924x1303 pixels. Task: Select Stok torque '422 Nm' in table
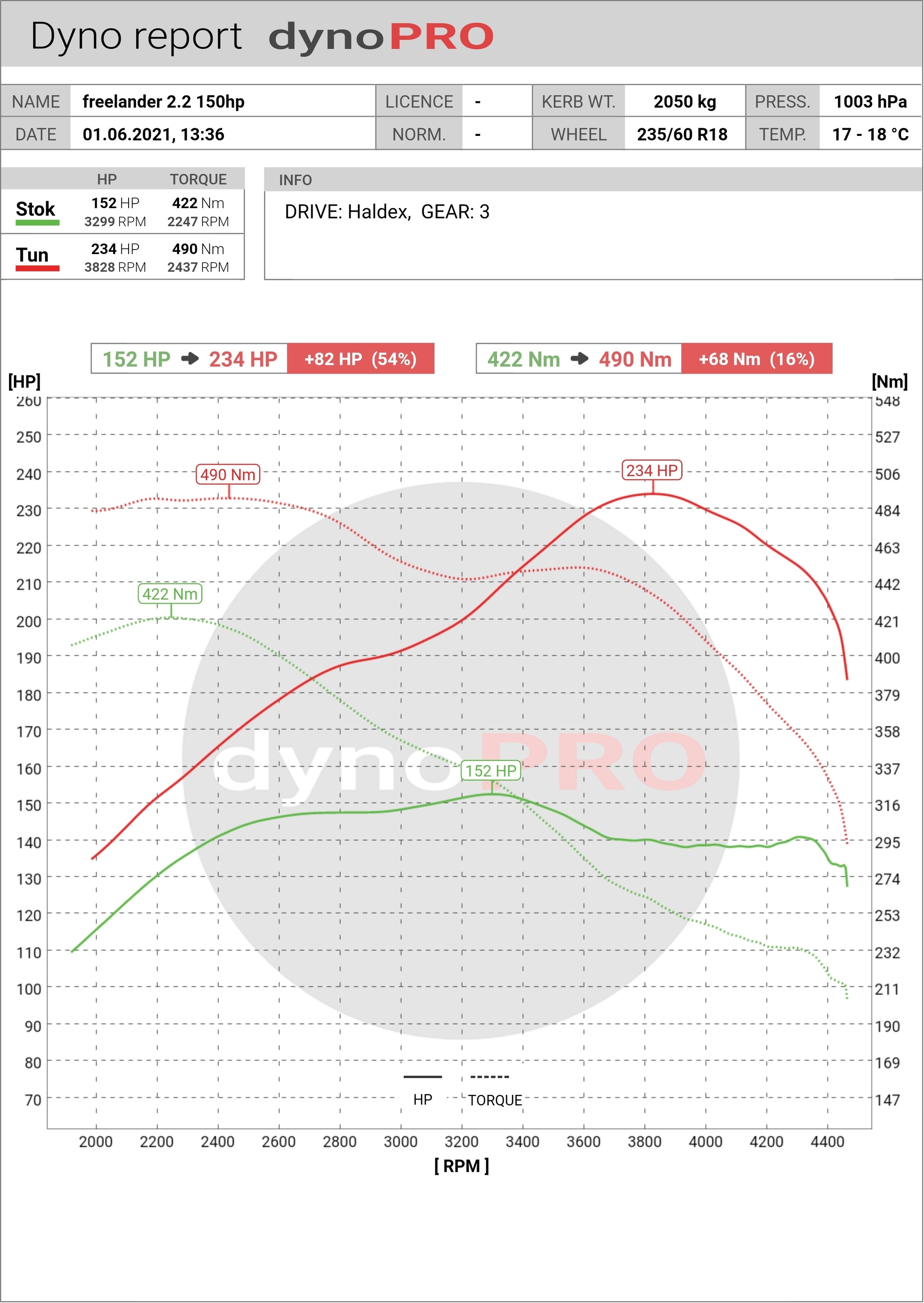pyautogui.click(x=198, y=203)
